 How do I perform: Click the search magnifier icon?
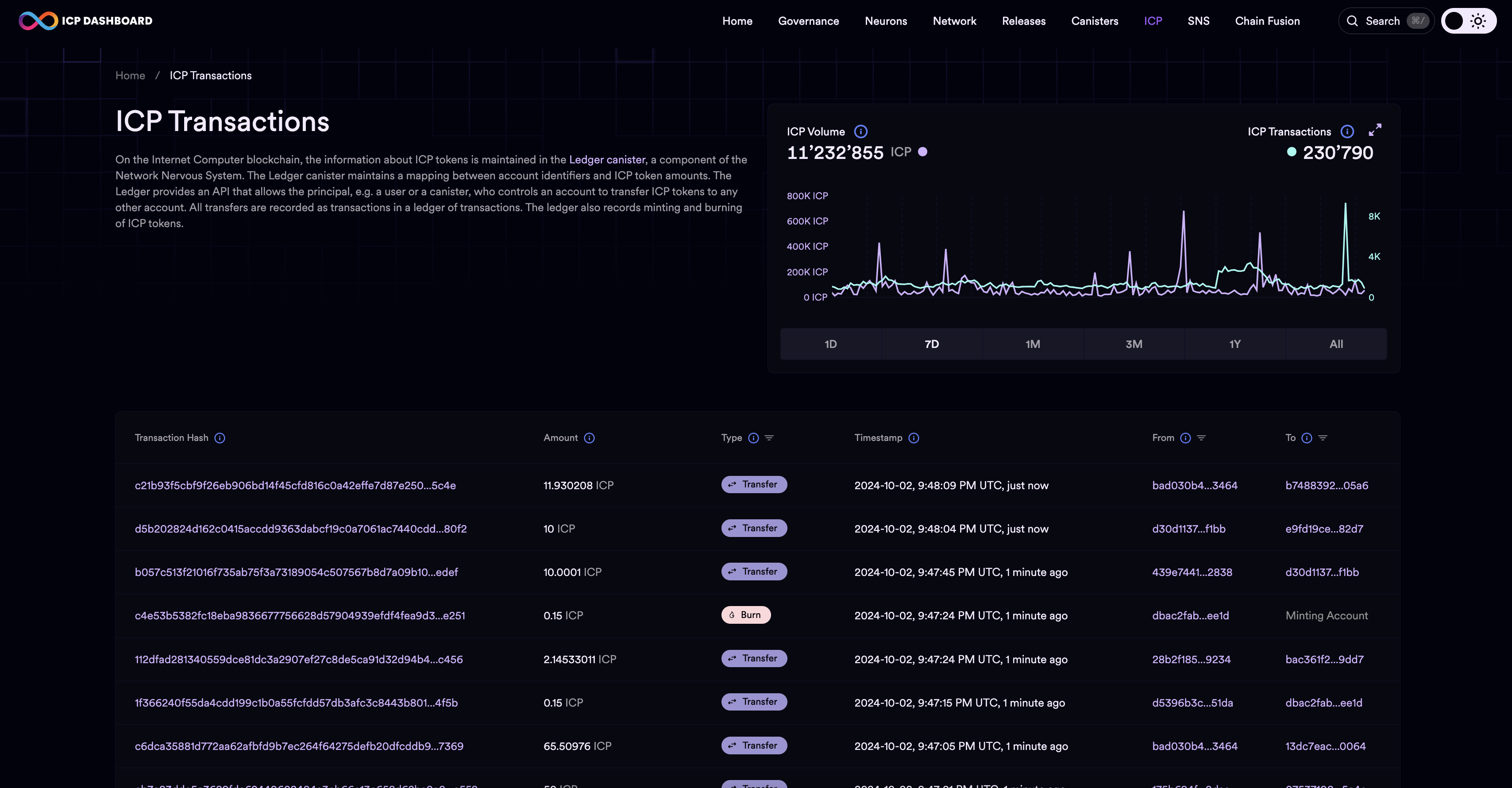coord(1352,21)
